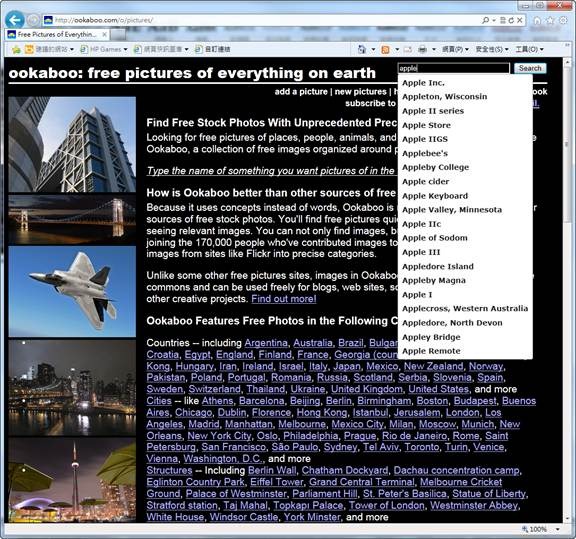Click the magnifier search icon in the address bar

click(x=486, y=20)
